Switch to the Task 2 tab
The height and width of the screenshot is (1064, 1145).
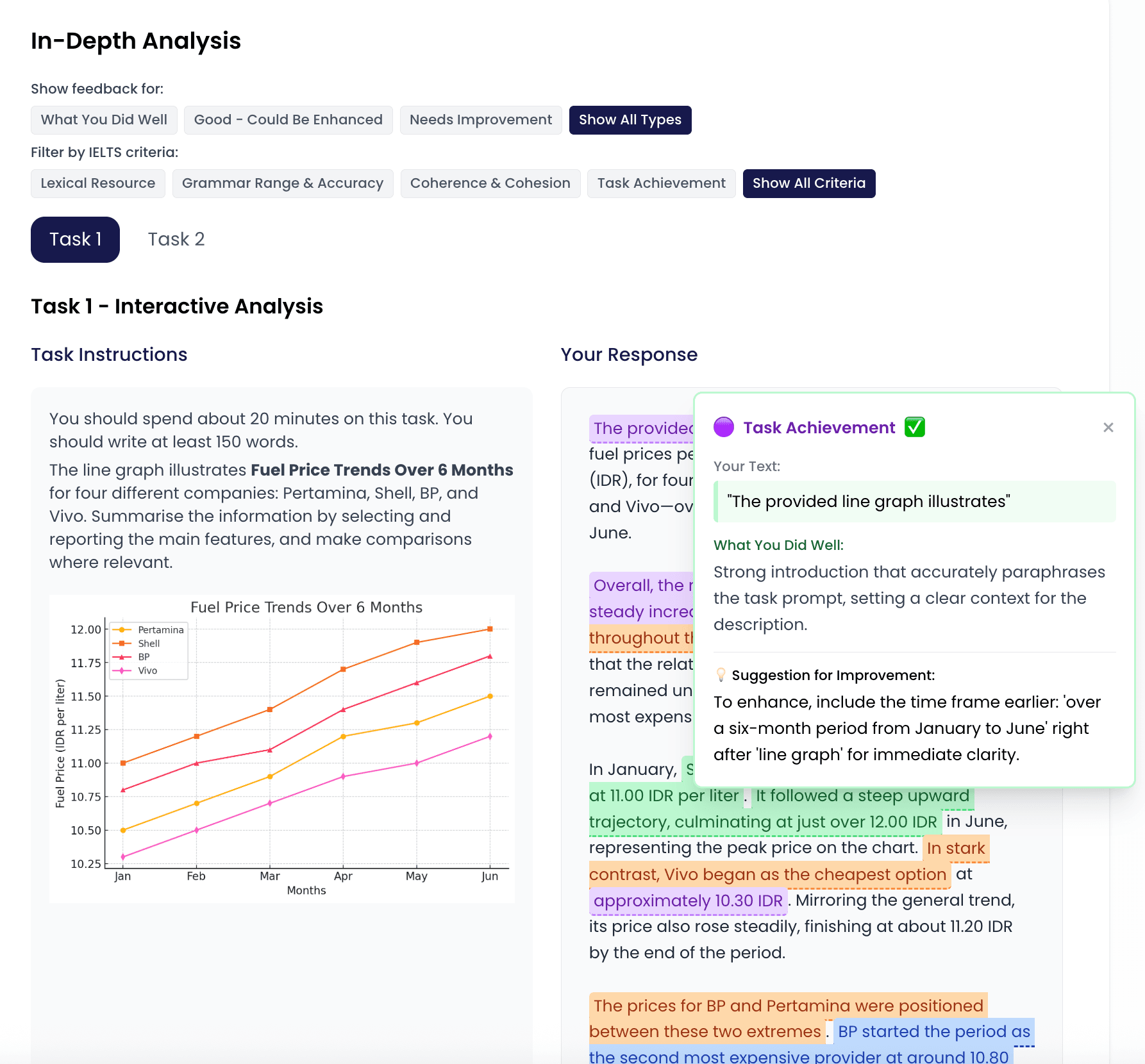176,240
